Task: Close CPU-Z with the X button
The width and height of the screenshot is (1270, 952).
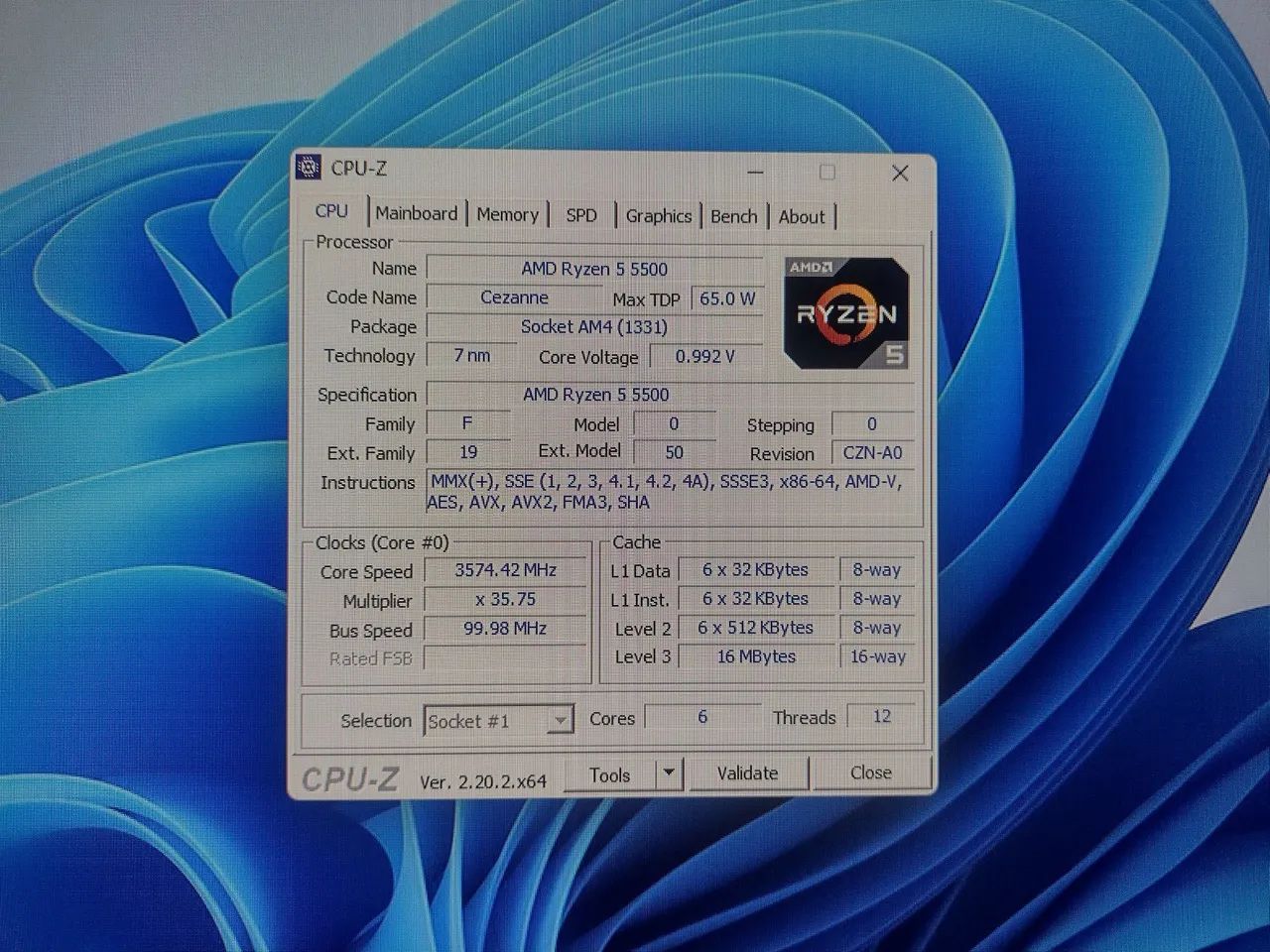Action: click(900, 174)
